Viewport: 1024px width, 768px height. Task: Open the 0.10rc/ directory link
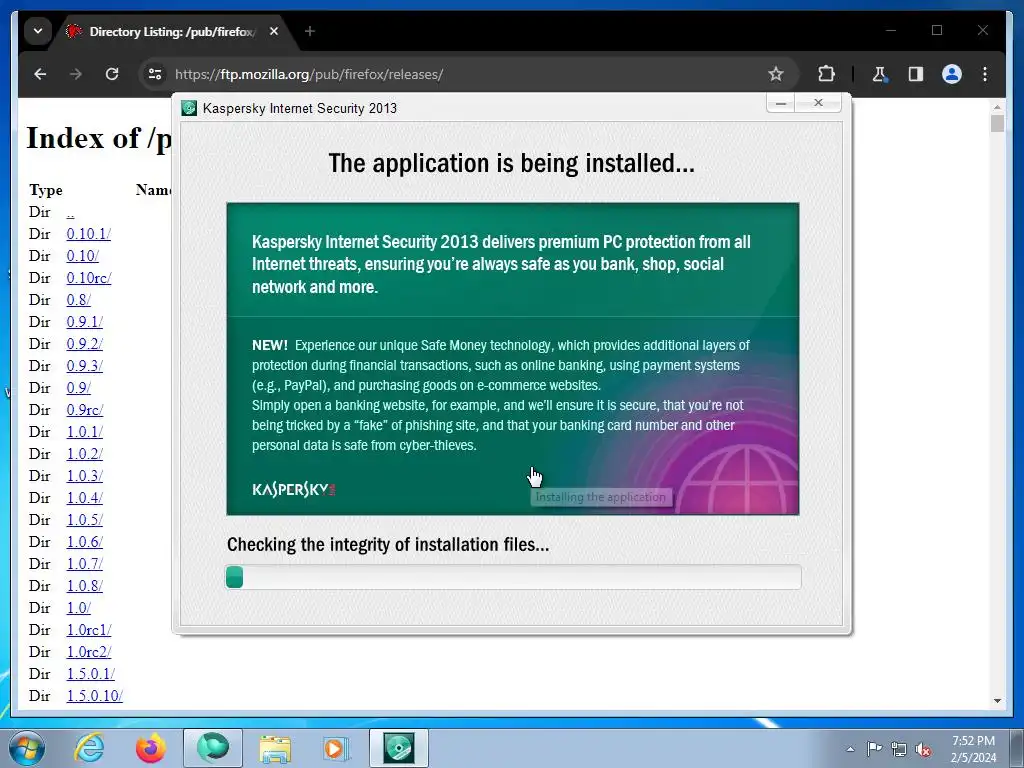pyautogui.click(x=89, y=278)
